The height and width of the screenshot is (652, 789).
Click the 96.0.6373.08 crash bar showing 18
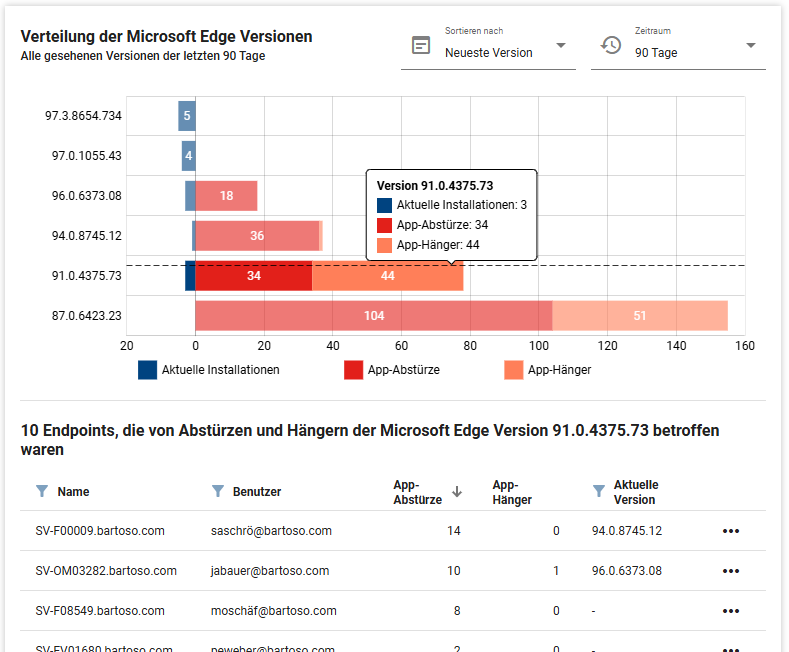pos(226,196)
